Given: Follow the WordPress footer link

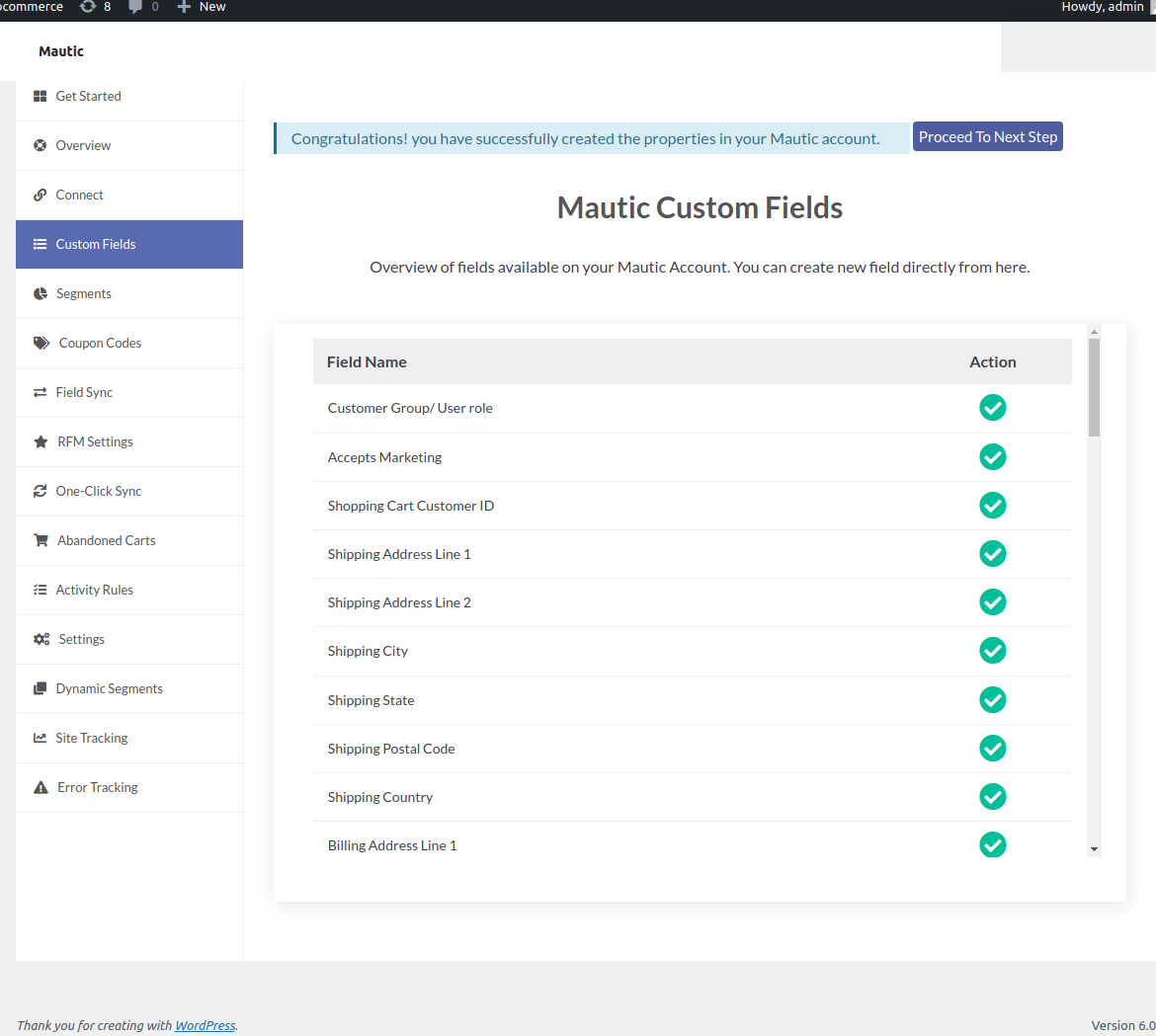Looking at the screenshot, I should 205,1025.
